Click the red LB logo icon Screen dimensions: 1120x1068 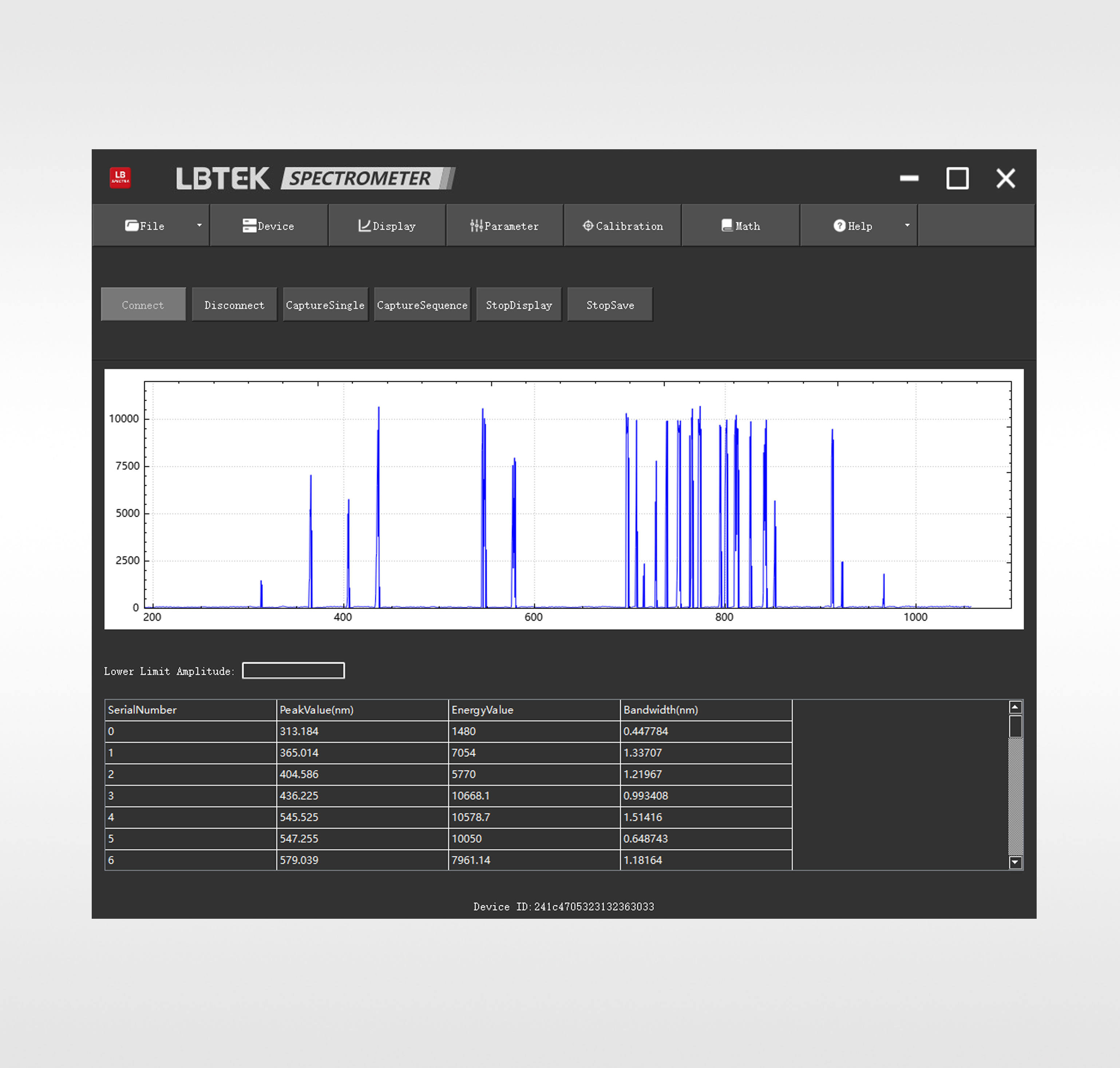(x=120, y=178)
